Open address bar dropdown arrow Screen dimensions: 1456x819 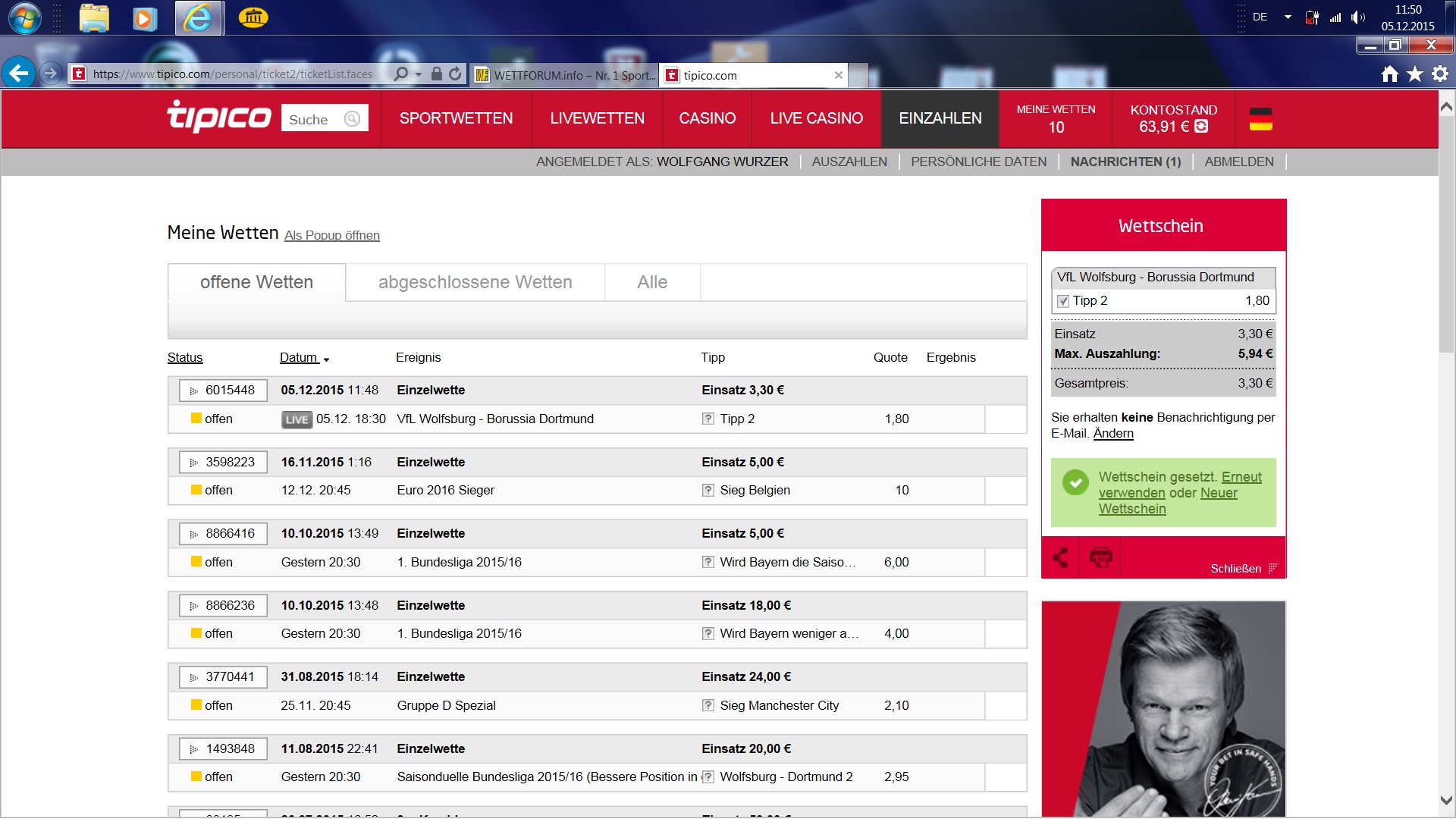[x=419, y=74]
